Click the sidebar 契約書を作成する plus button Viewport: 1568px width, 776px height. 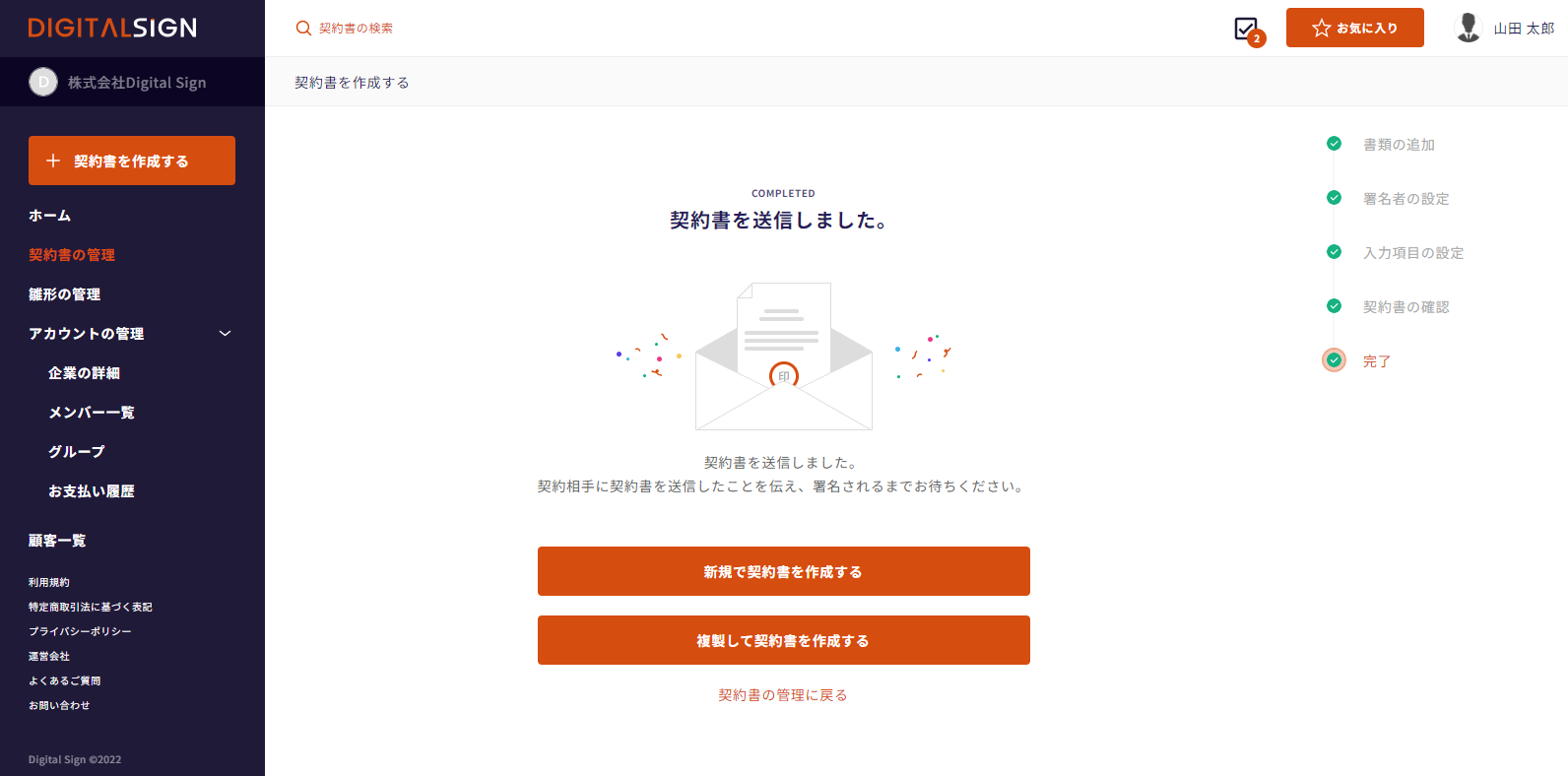click(132, 161)
